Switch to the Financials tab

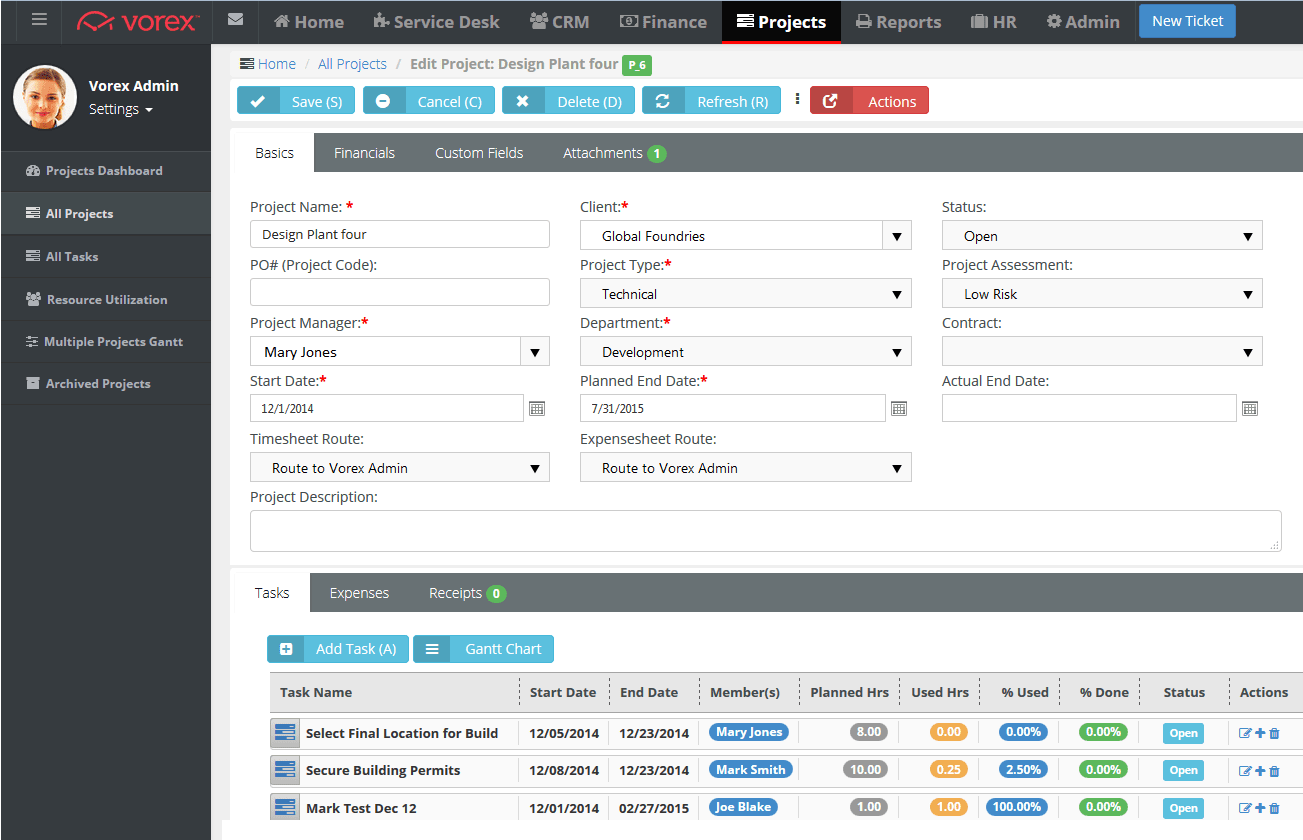click(x=364, y=153)
